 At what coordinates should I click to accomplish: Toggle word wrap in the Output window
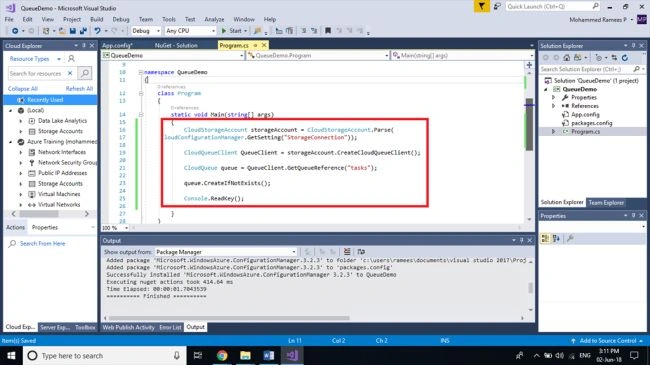pos(361,252)
